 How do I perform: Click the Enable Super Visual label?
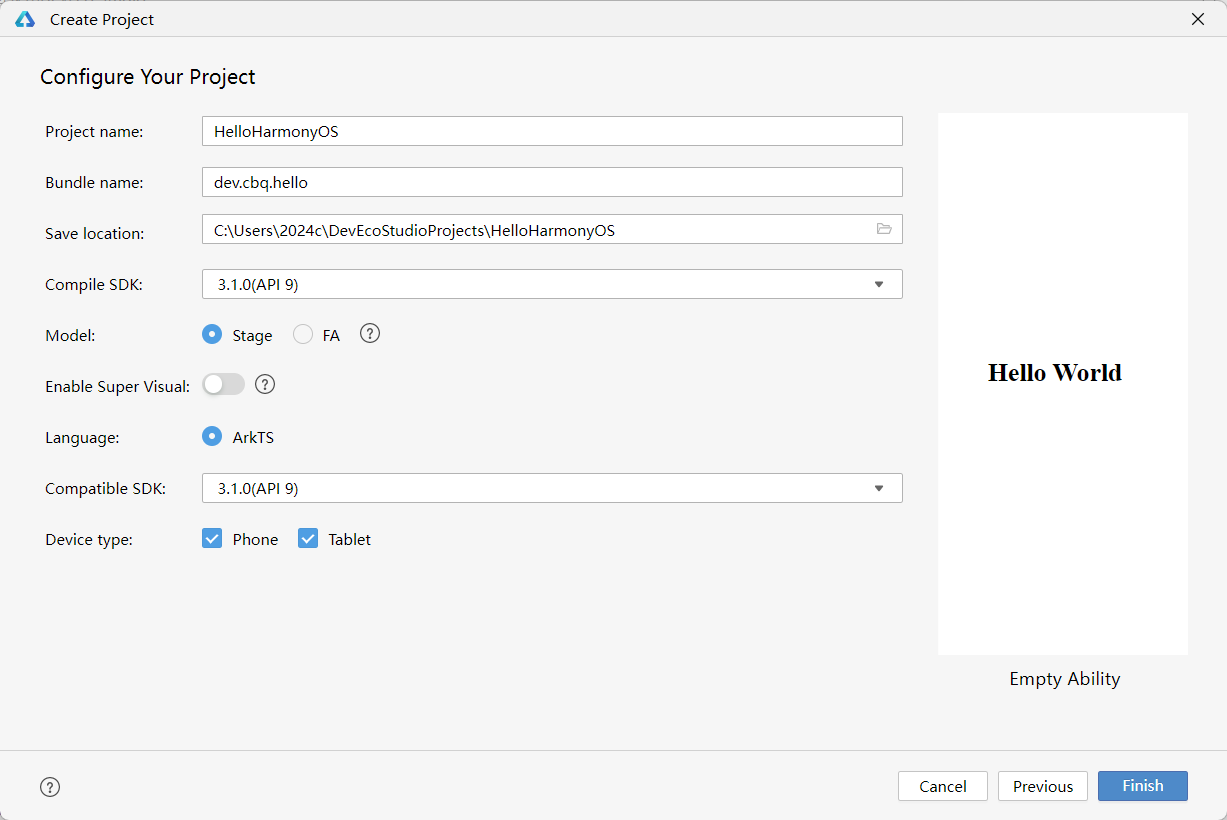coord(118,386)
